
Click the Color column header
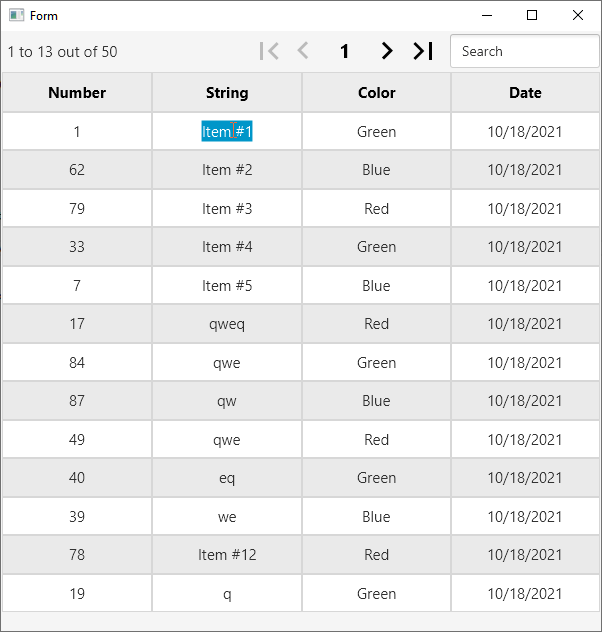[x=376, y=93]
